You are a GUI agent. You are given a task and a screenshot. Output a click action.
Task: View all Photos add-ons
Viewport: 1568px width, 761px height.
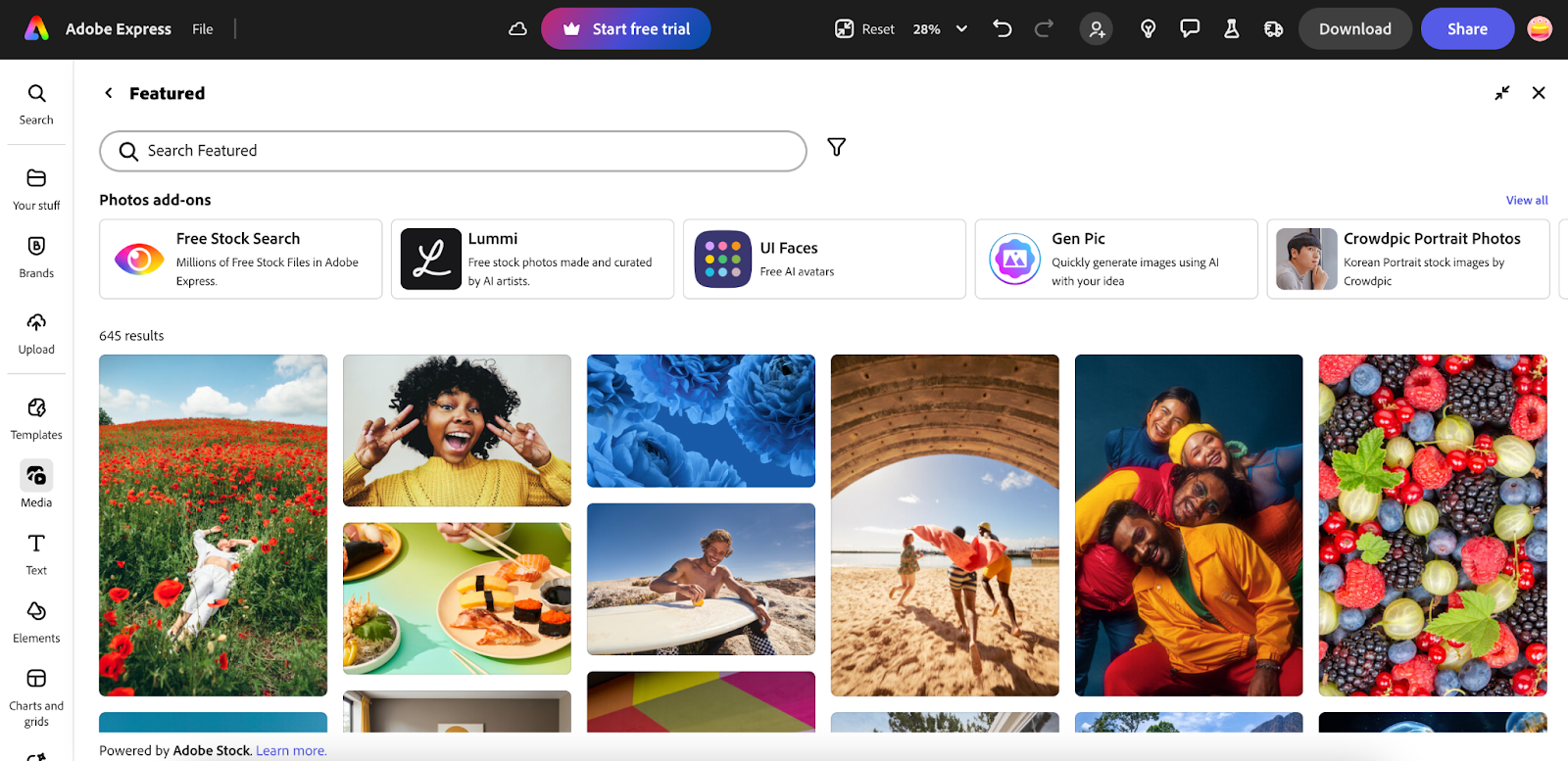click(1527, 200)
